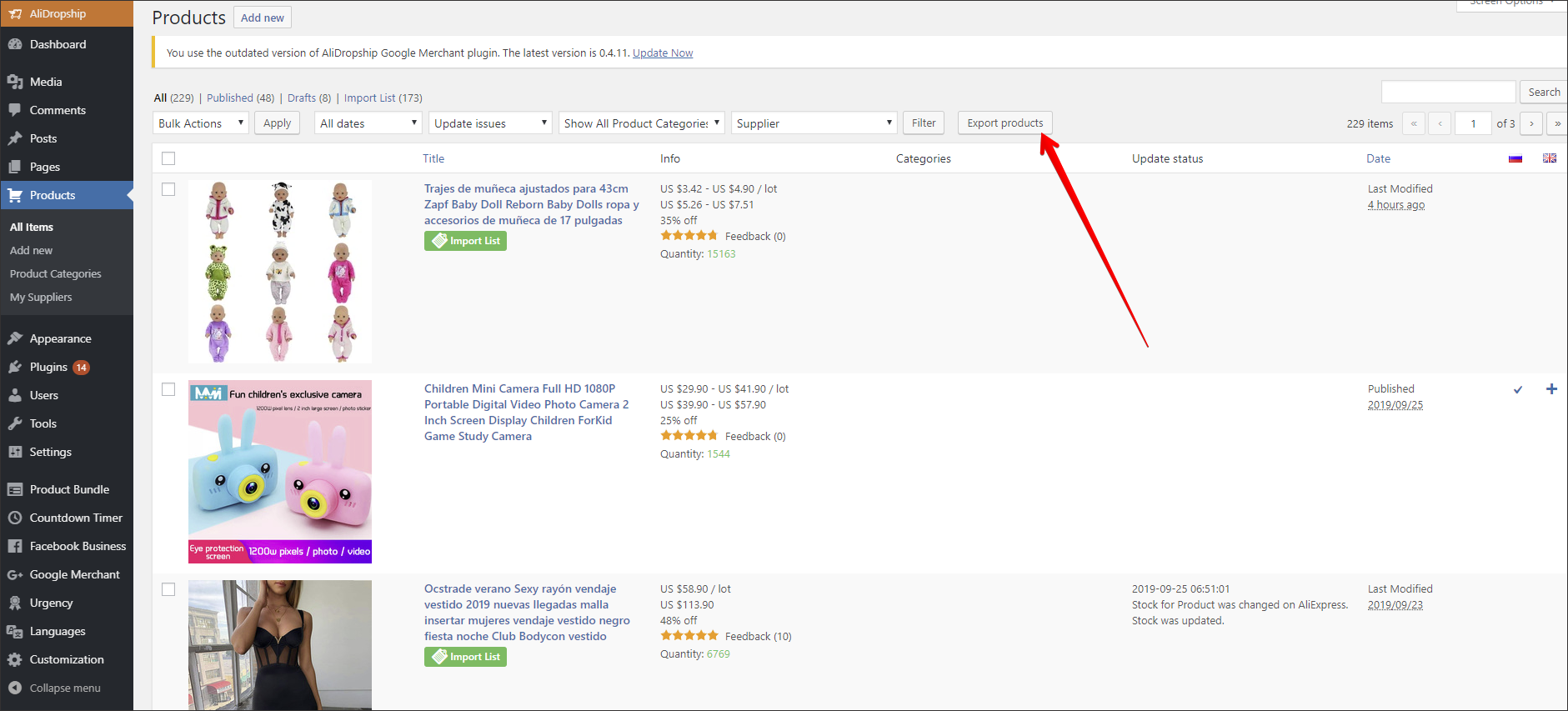Click the Product Bundle icon
Screen dimensions: 1568x711
tap(15, 489)
